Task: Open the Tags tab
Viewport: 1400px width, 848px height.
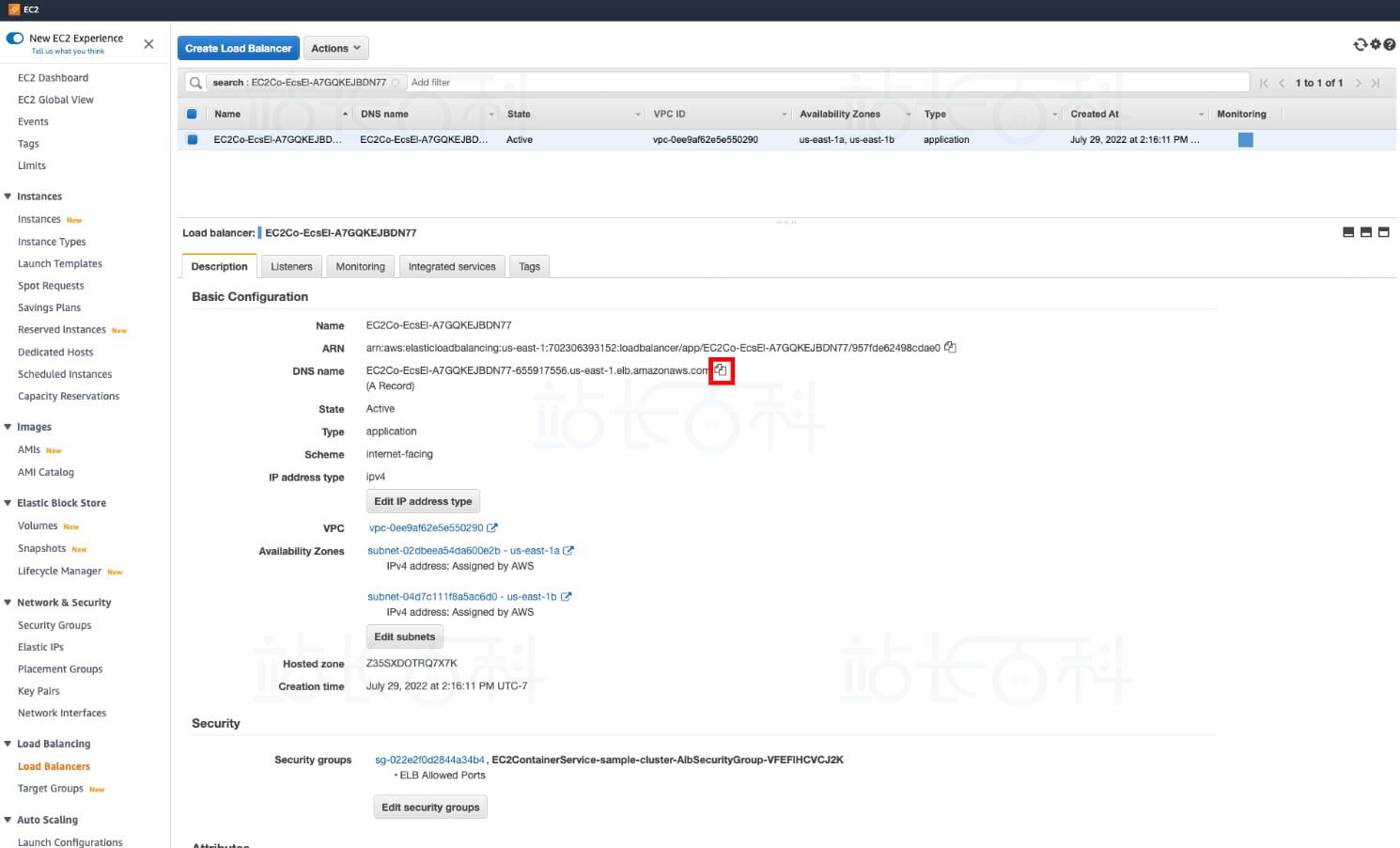Action: tap(530, 267)
